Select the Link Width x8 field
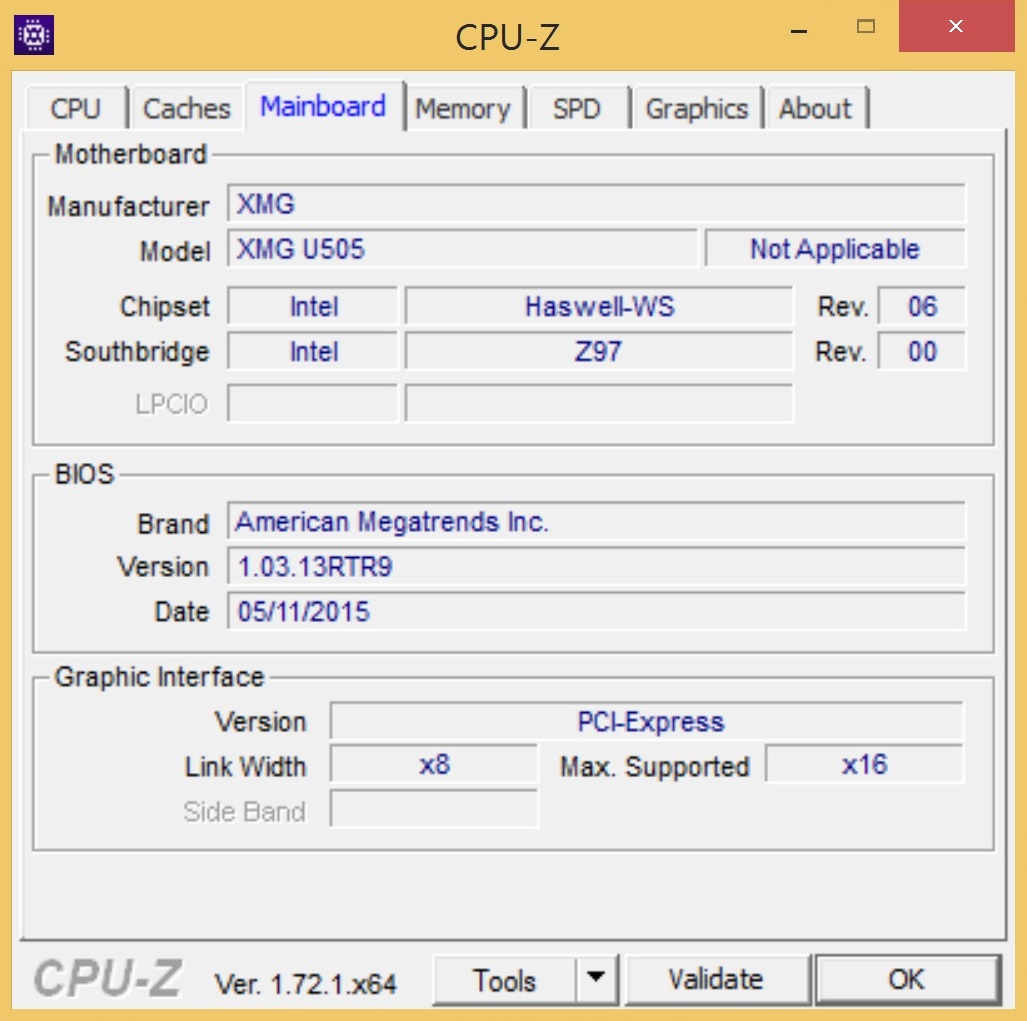 [x=434, y=764]
